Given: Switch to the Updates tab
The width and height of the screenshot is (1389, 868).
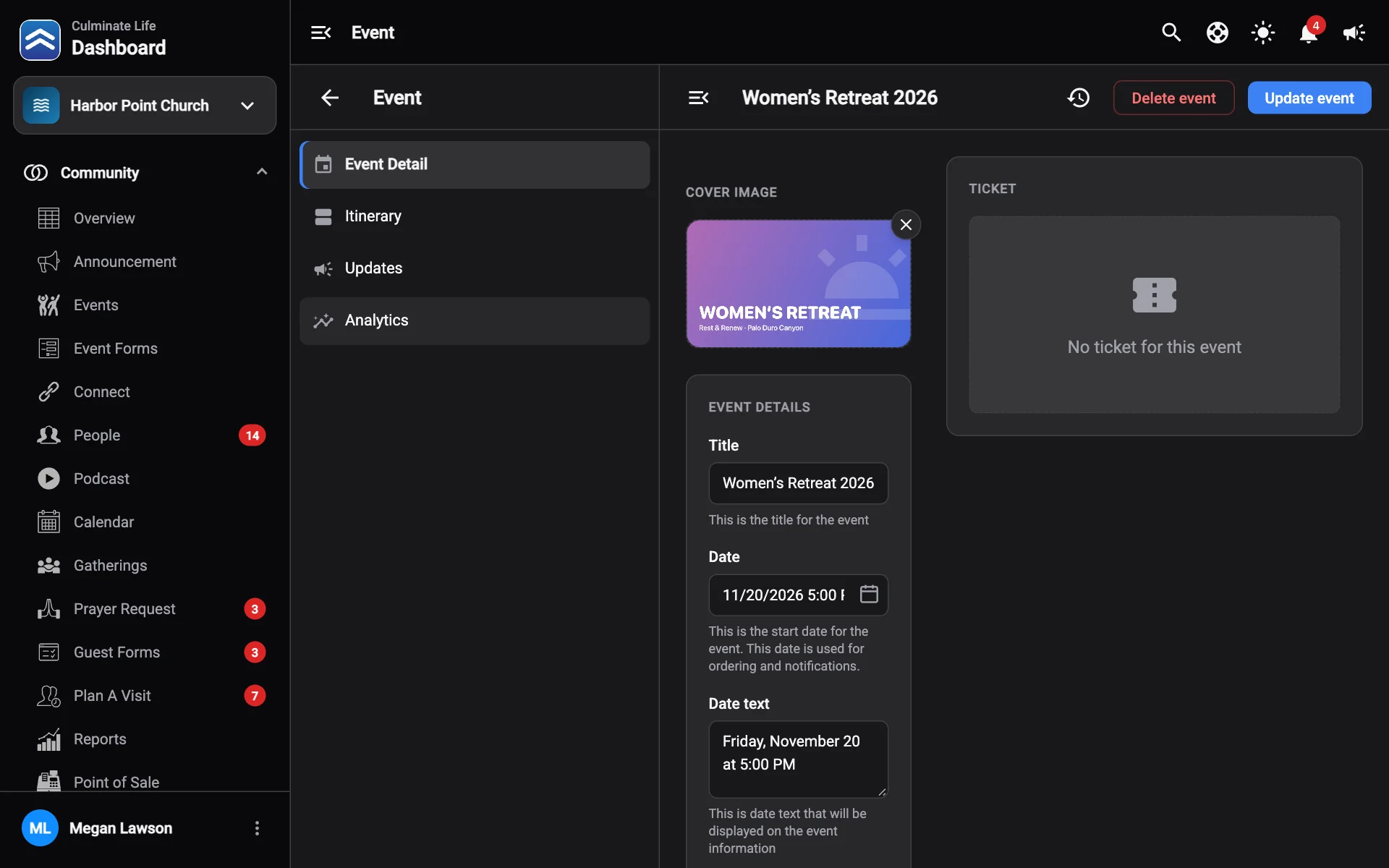Looking at the screenshot, I should pos(475,268).
